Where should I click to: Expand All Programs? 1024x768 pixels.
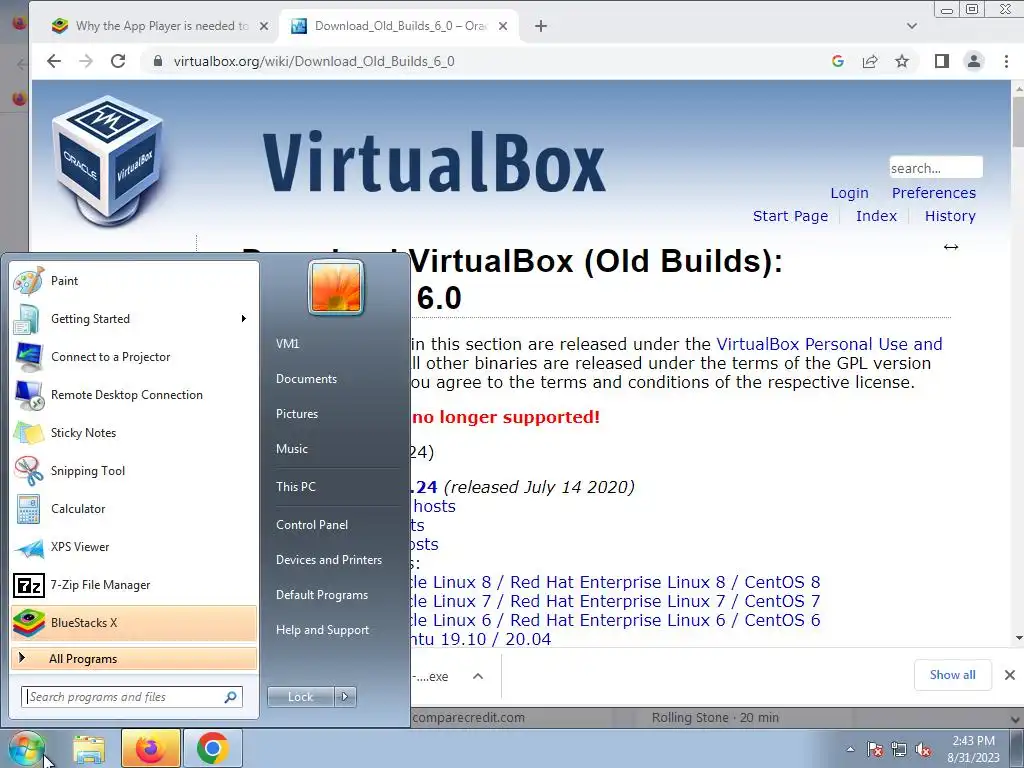click(134, 659)
